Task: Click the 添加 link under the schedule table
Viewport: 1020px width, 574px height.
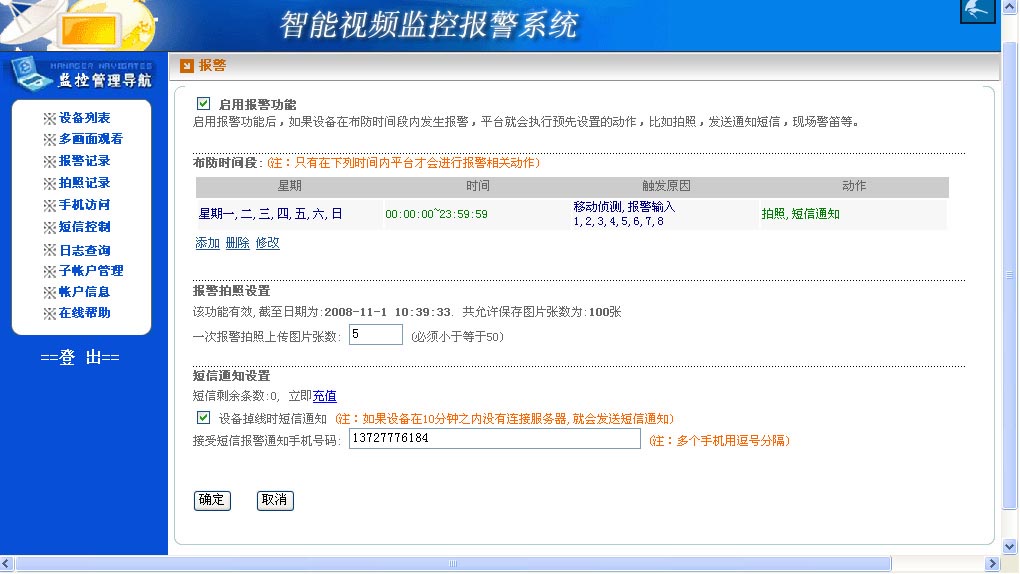Action: point(207,243)
